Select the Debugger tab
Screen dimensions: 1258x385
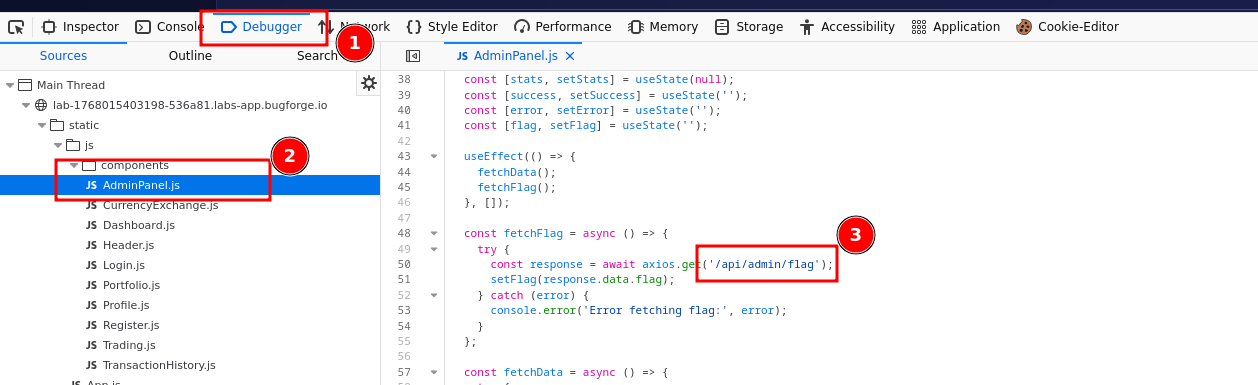click(261, 27)
